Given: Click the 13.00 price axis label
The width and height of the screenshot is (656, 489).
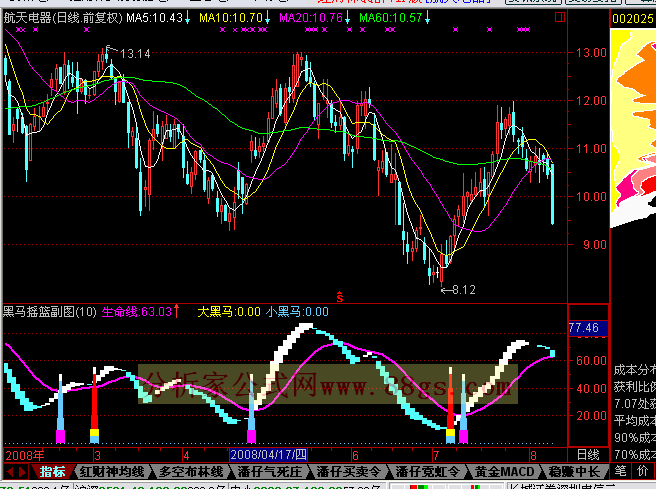Looking at the screenshot, I should tap(591, 53).
